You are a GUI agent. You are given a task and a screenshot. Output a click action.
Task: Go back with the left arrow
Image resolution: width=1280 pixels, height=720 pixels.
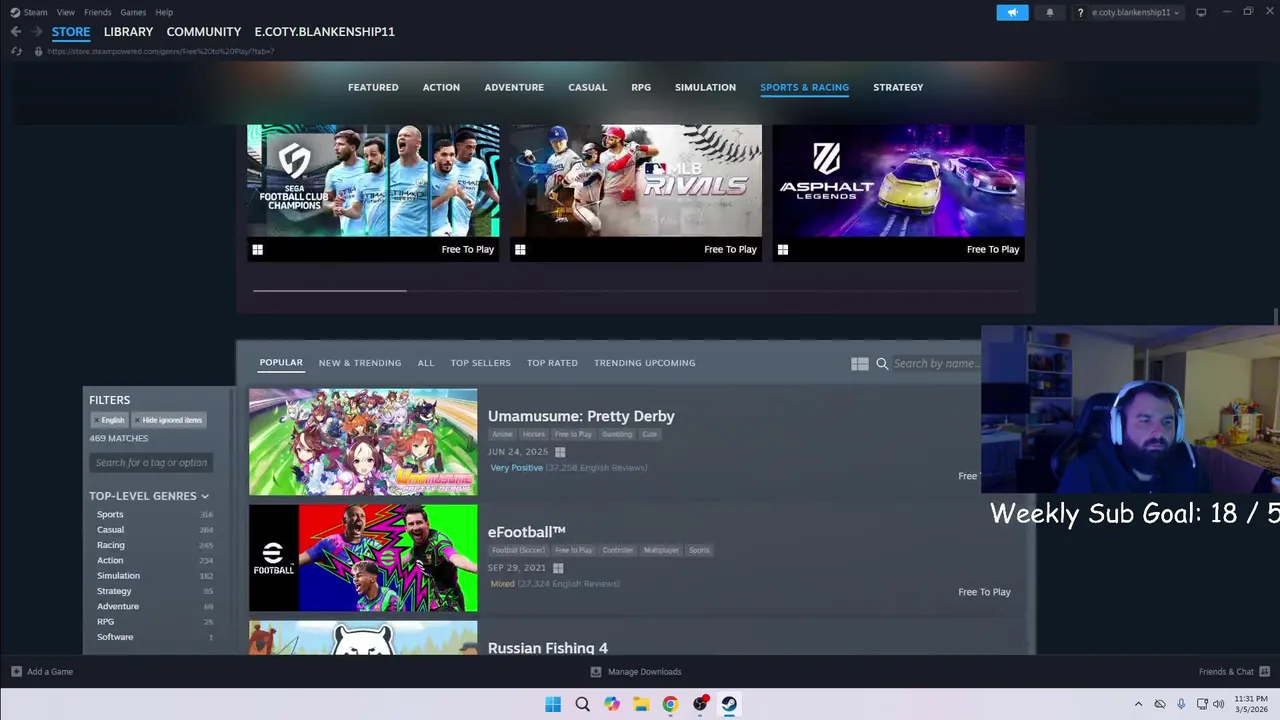(x=15, y=32)
